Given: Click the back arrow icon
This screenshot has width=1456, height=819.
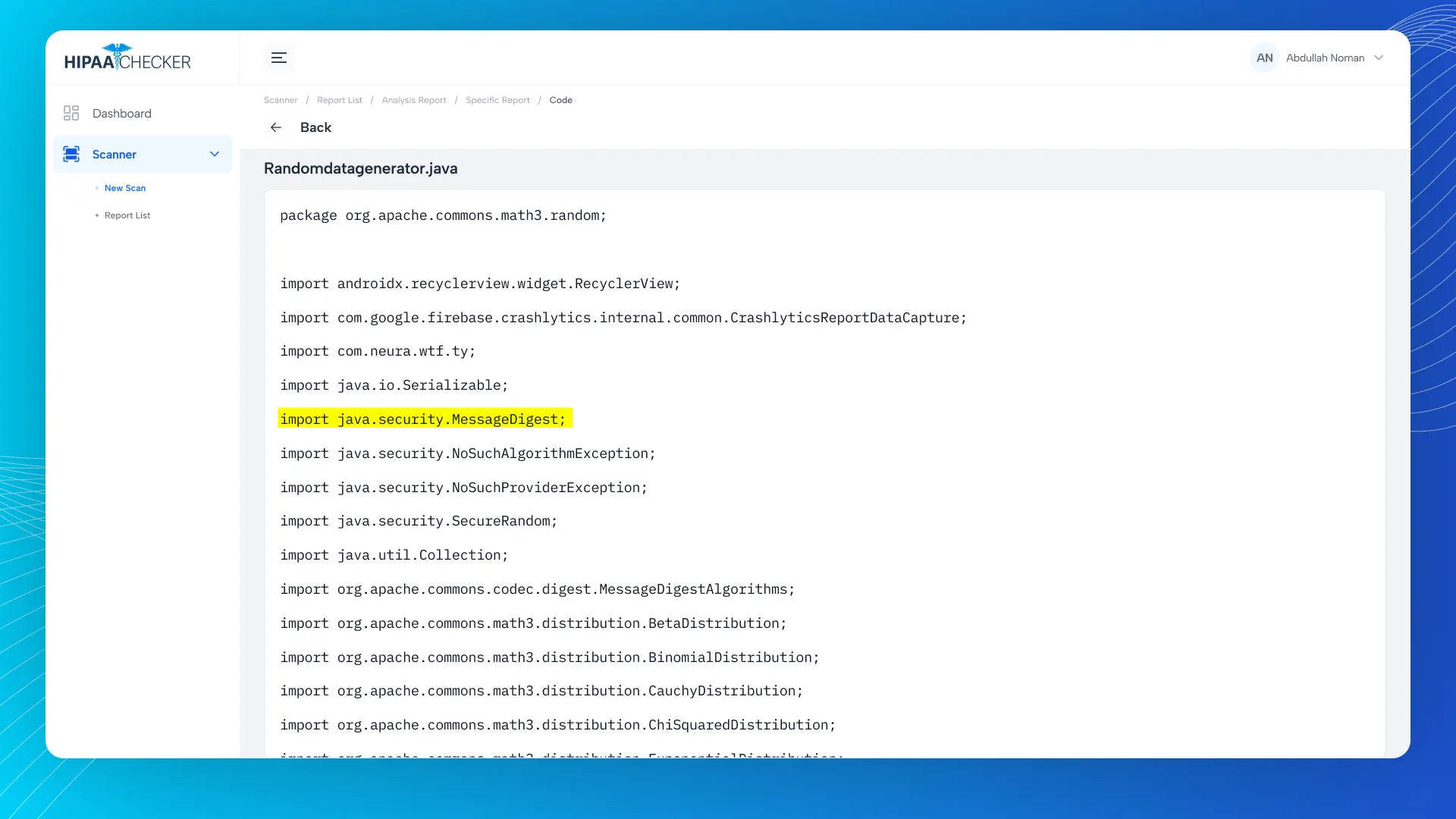Looking at the screenshot, I should (276, 127).
